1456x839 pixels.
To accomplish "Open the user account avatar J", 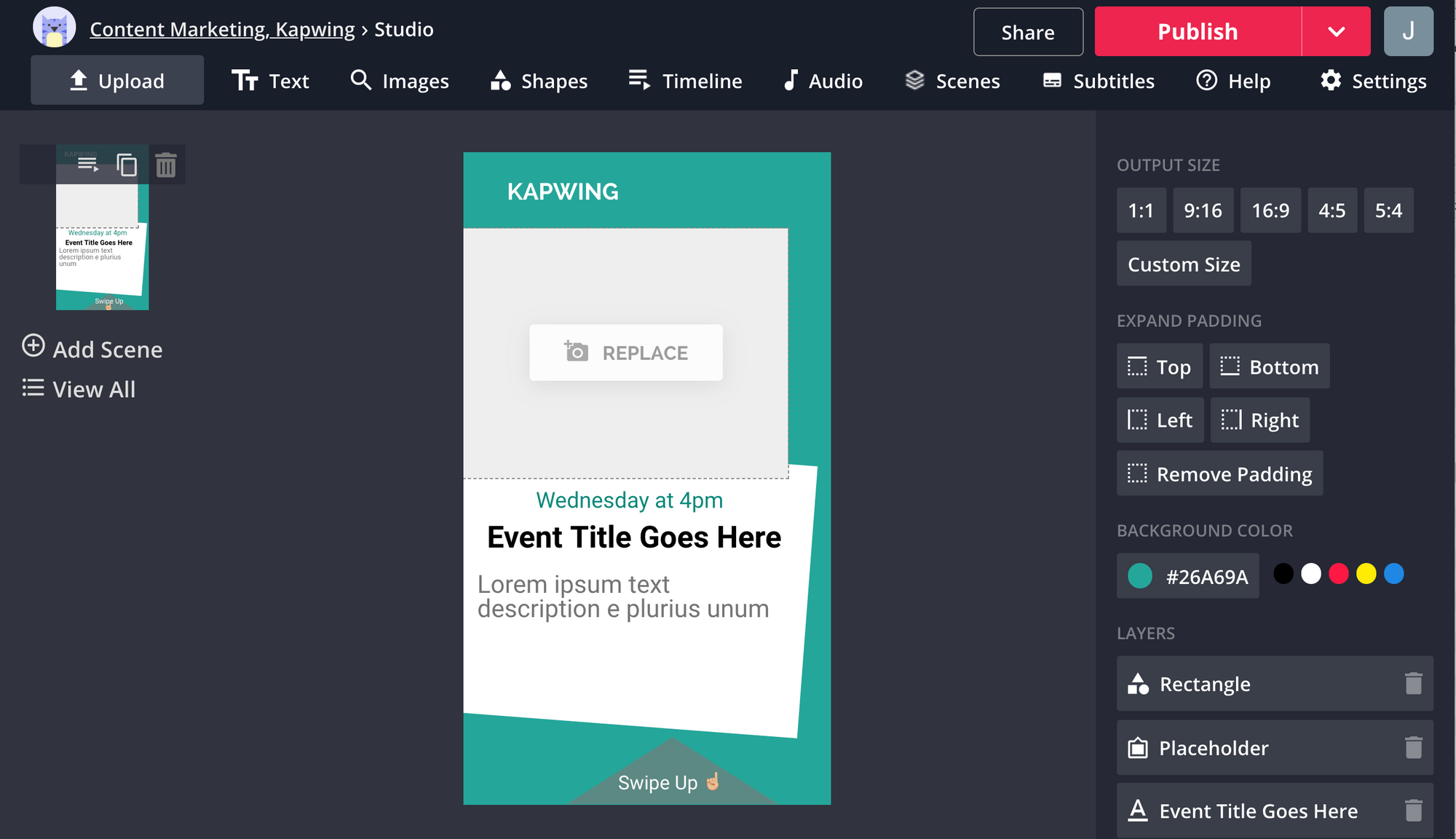I will click(1408, 31).
